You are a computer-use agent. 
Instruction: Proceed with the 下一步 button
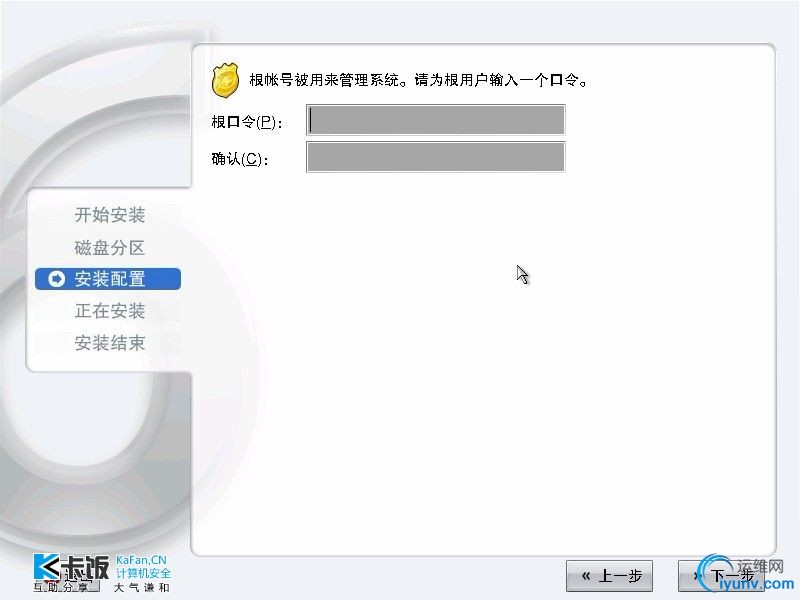pos(721,576)
